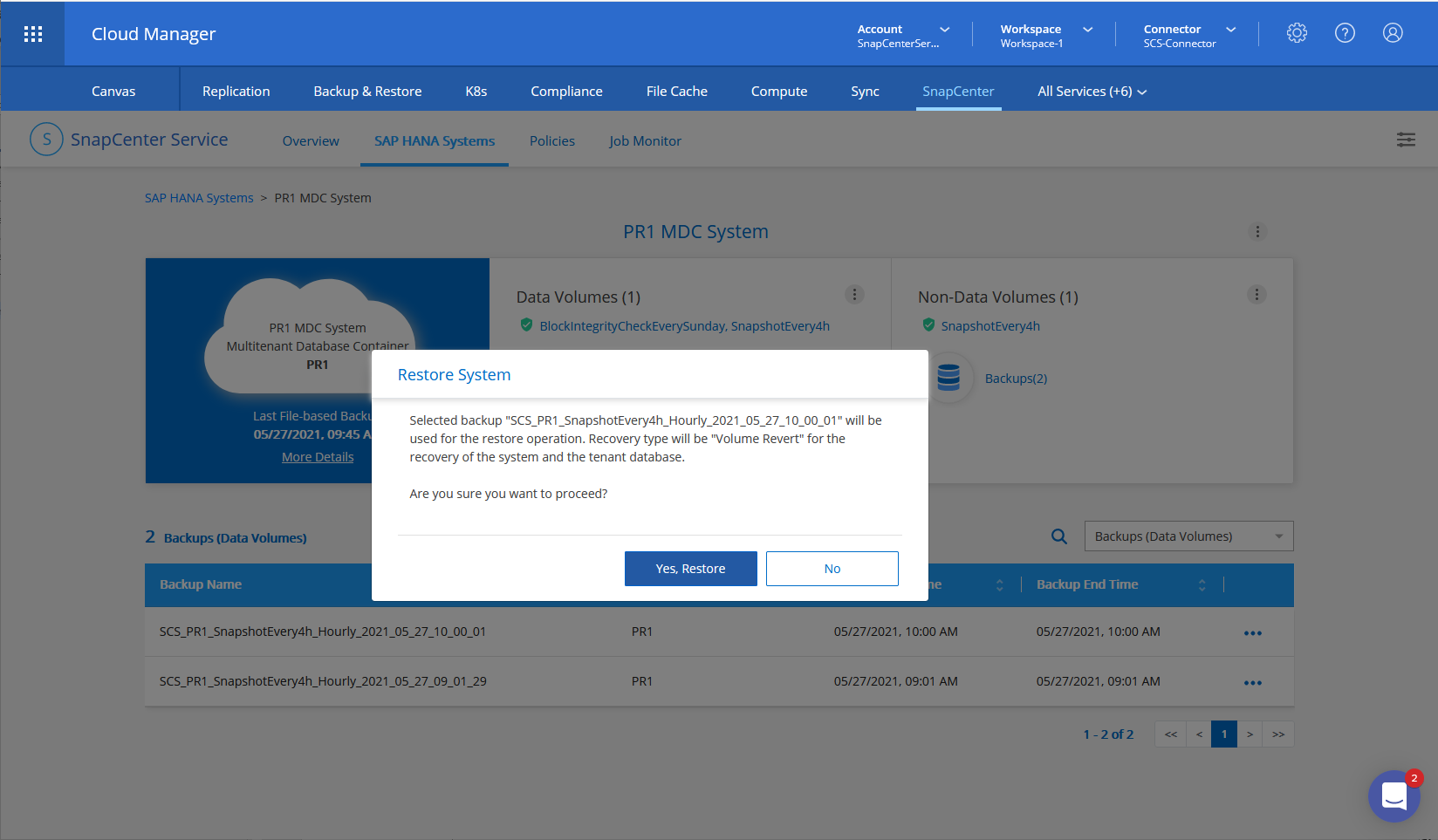Open the filter settings sliders icon
The image size is (1438, 840).
1406,140
